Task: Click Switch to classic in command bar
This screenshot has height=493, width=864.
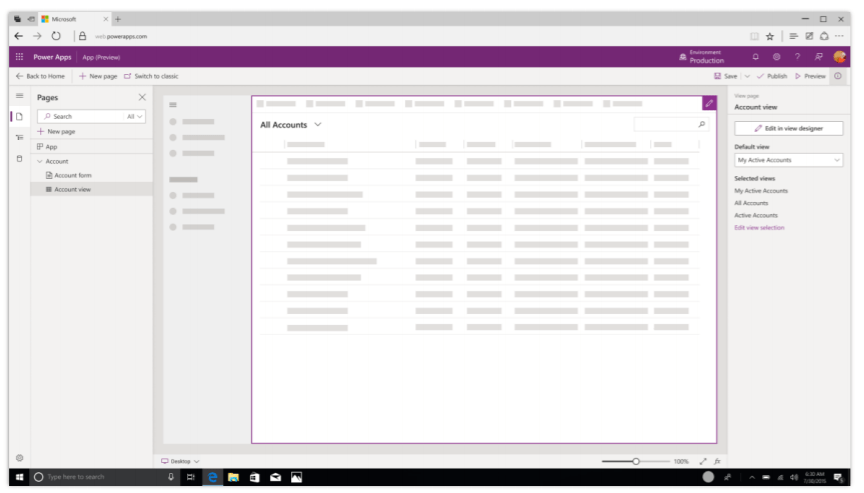Action: click(x=151, y=76)
